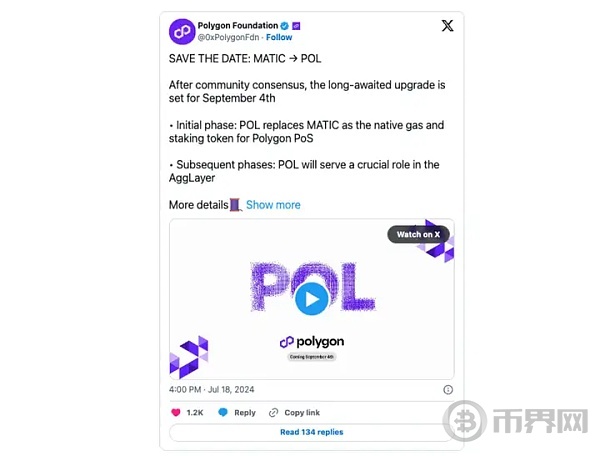
Task: Expand tweet text with Show more
Action: click(273, 205)
